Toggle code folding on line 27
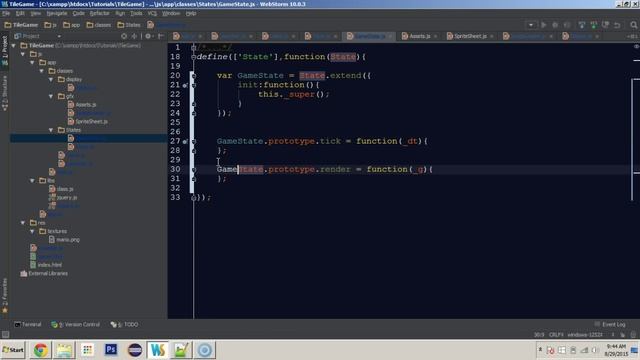Image resolution: width=640 pixels, height=360 pixels. click(x=194, y=142)
